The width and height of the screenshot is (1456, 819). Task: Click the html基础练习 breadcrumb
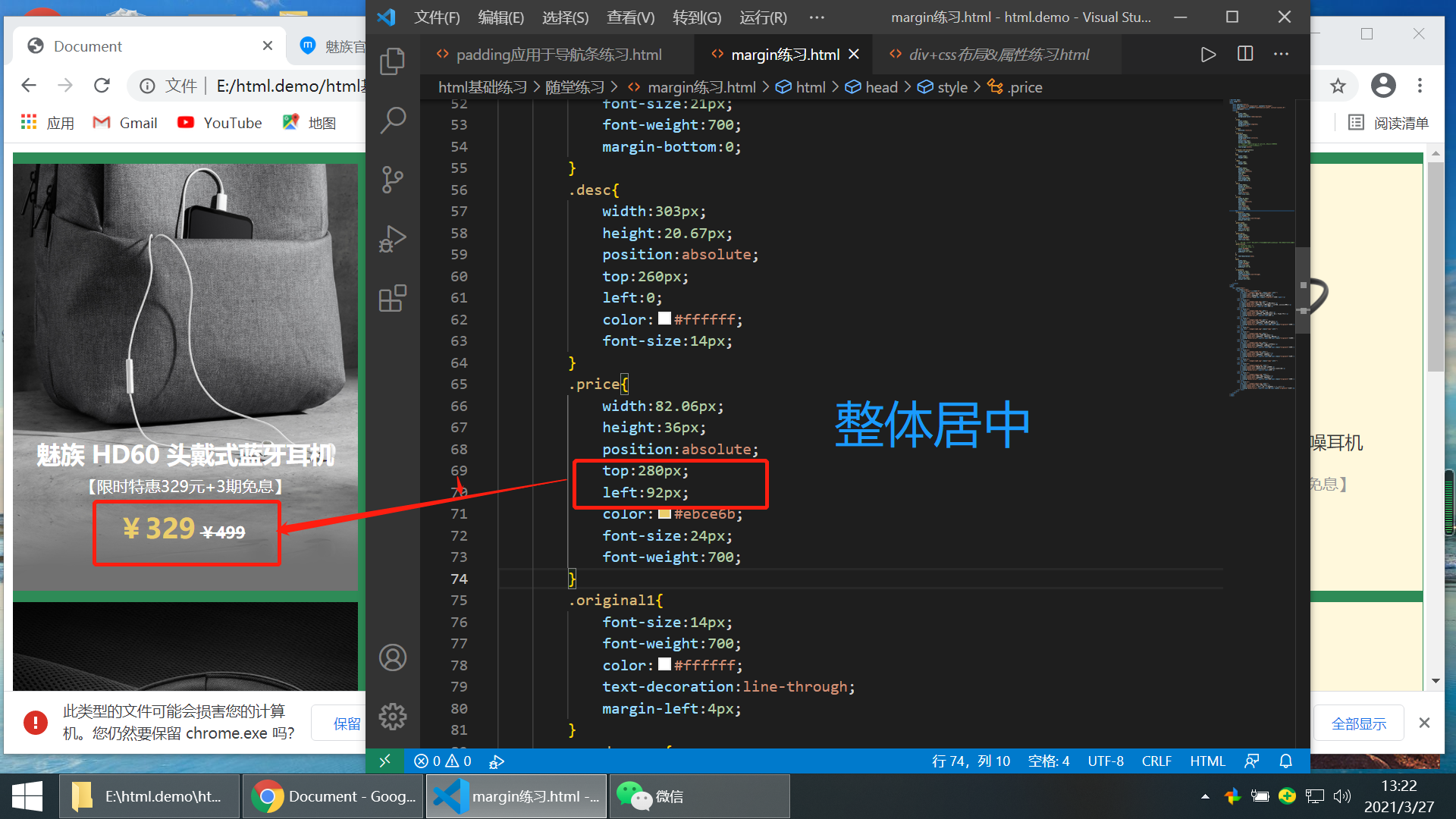(482, 87)
